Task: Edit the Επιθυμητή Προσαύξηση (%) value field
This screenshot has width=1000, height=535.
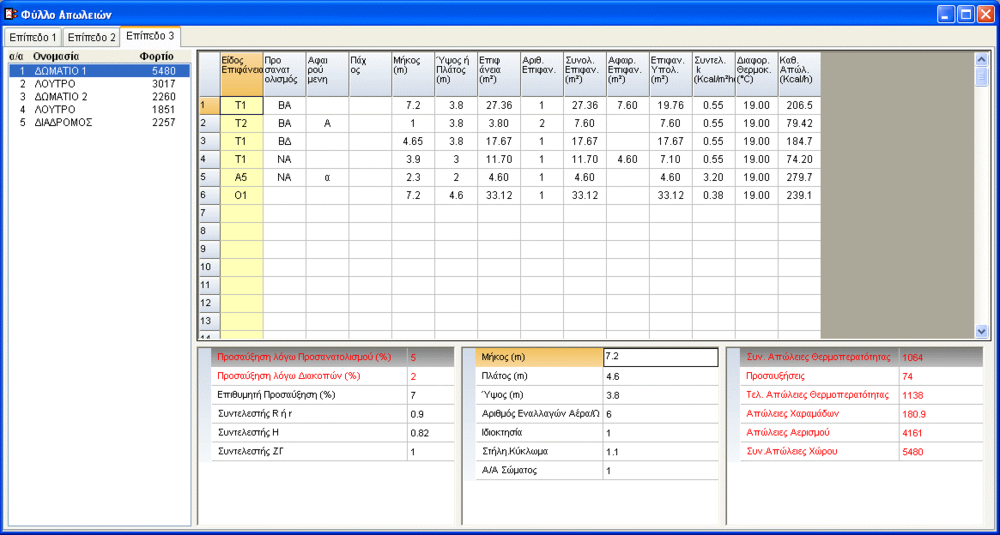Action: [x=430, y=395]
